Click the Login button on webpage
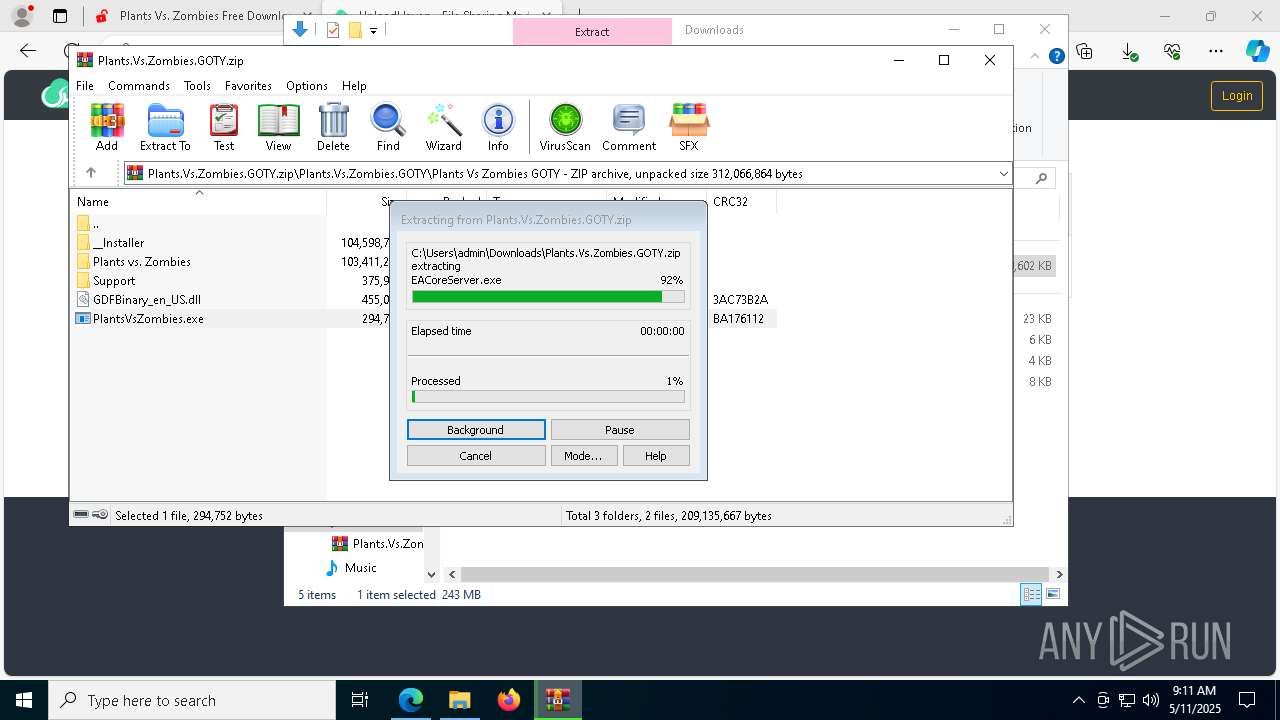The image size is (1280, 720). point(1237,95)
